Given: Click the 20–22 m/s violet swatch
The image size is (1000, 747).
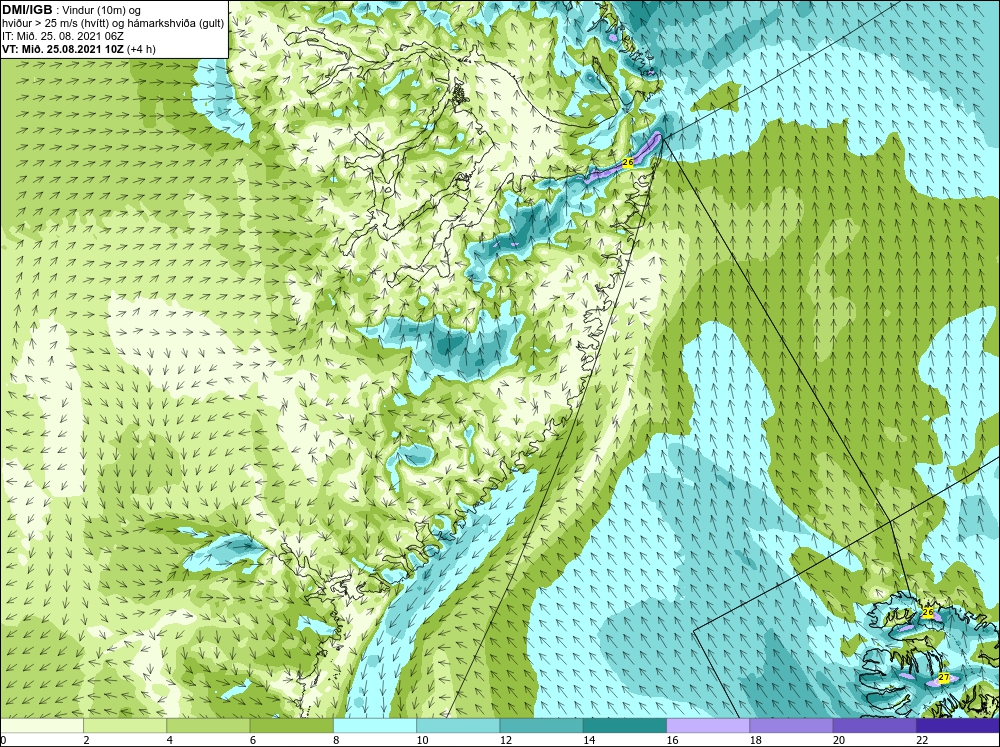Looking at the screenshot, I should 874,726.
